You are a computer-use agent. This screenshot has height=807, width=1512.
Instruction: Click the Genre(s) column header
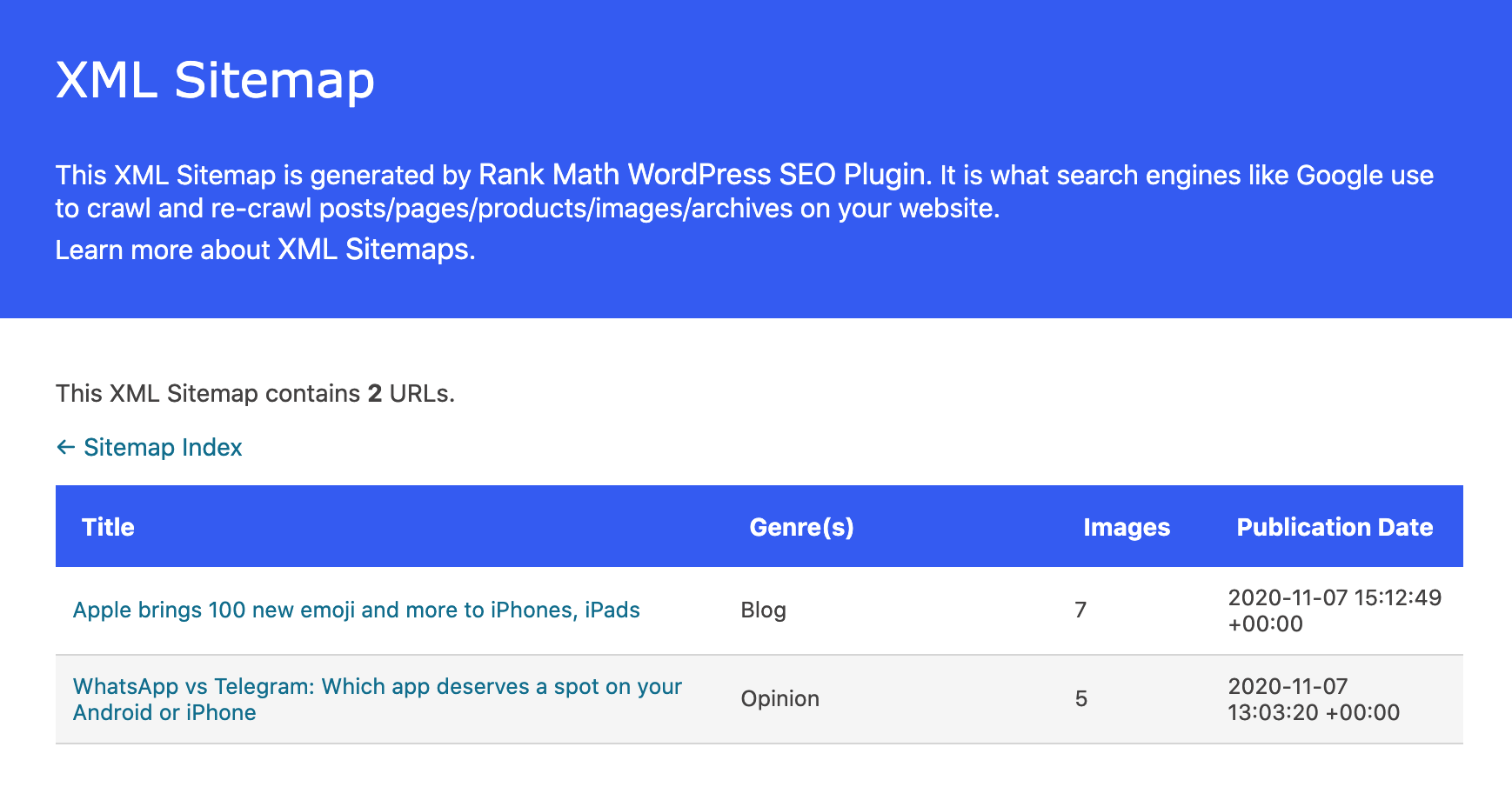(x=801, y=526)
